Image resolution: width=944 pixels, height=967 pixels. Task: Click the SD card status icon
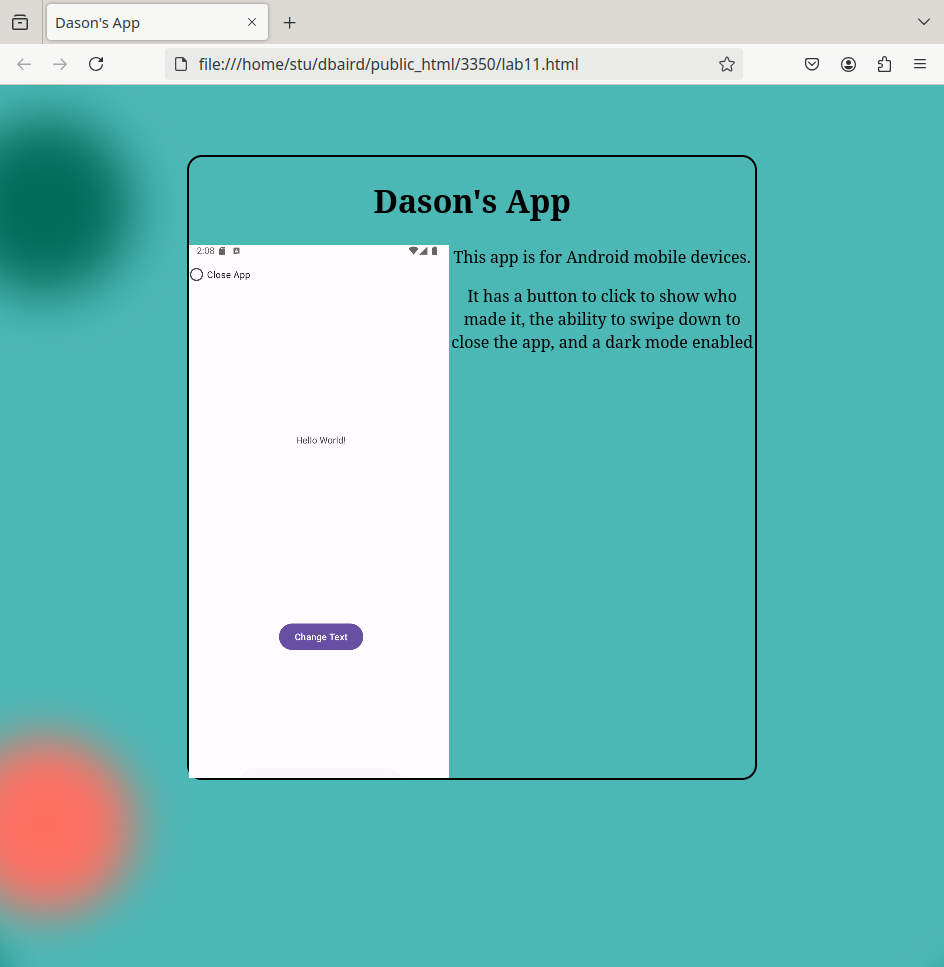(x=222, y=251)
